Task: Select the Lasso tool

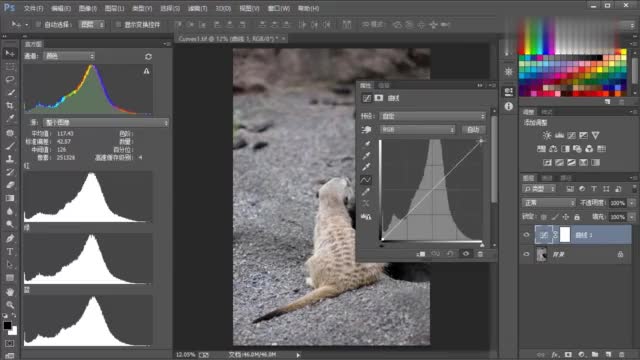Action: [x=10, y=79]
